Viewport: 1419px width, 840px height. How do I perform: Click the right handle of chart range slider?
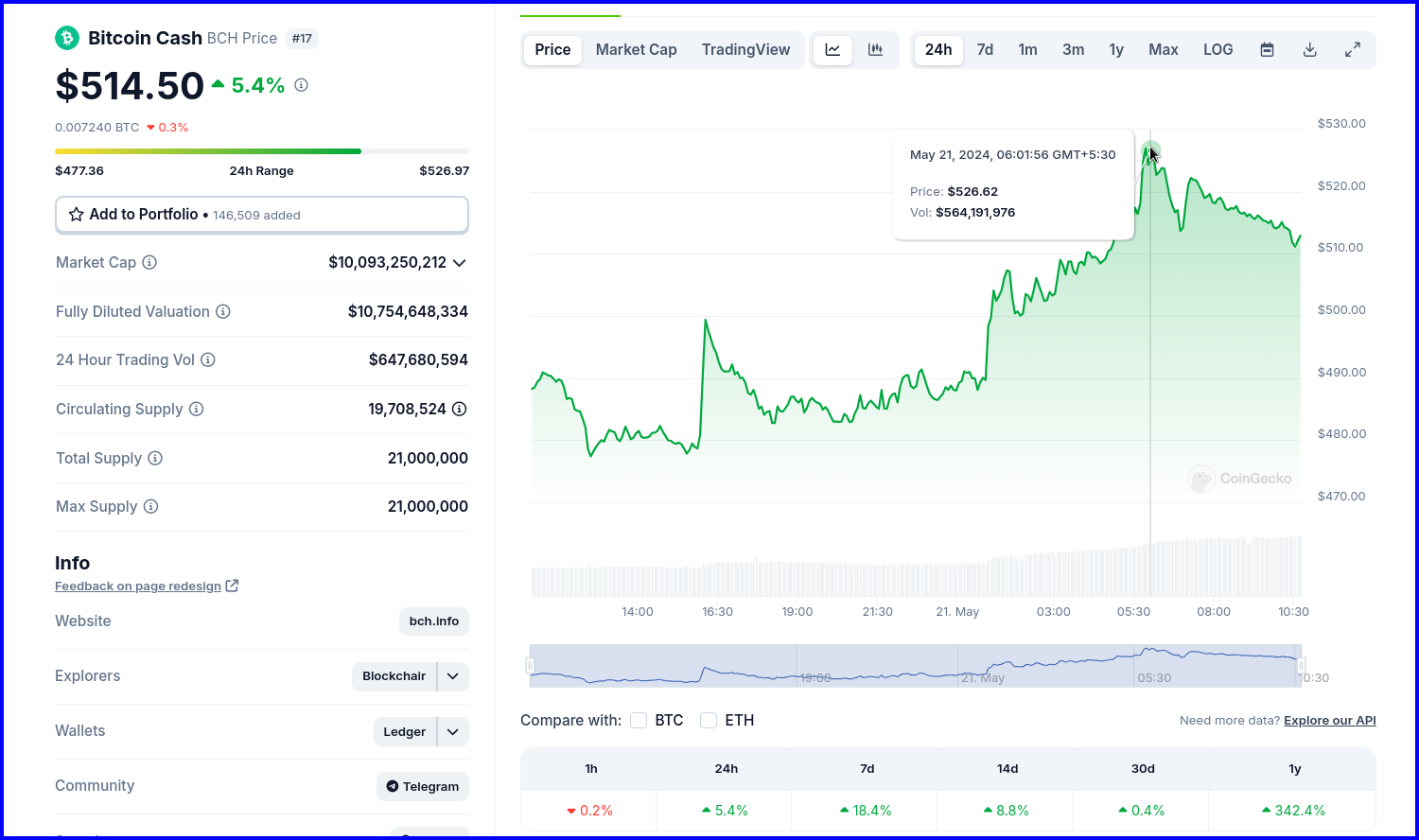(1301, 666)
